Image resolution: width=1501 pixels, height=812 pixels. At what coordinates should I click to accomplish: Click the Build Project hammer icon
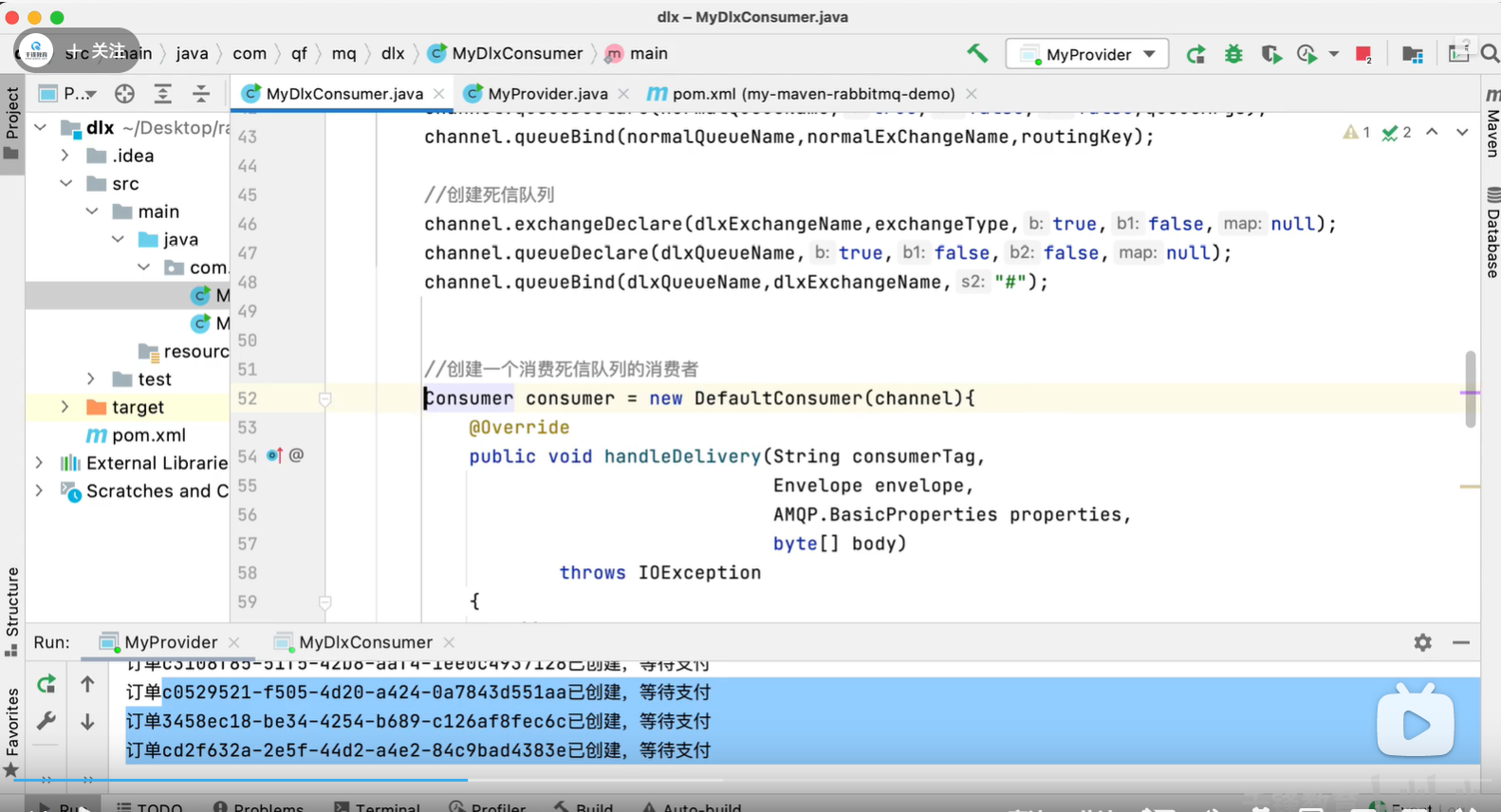coord(976,53)
